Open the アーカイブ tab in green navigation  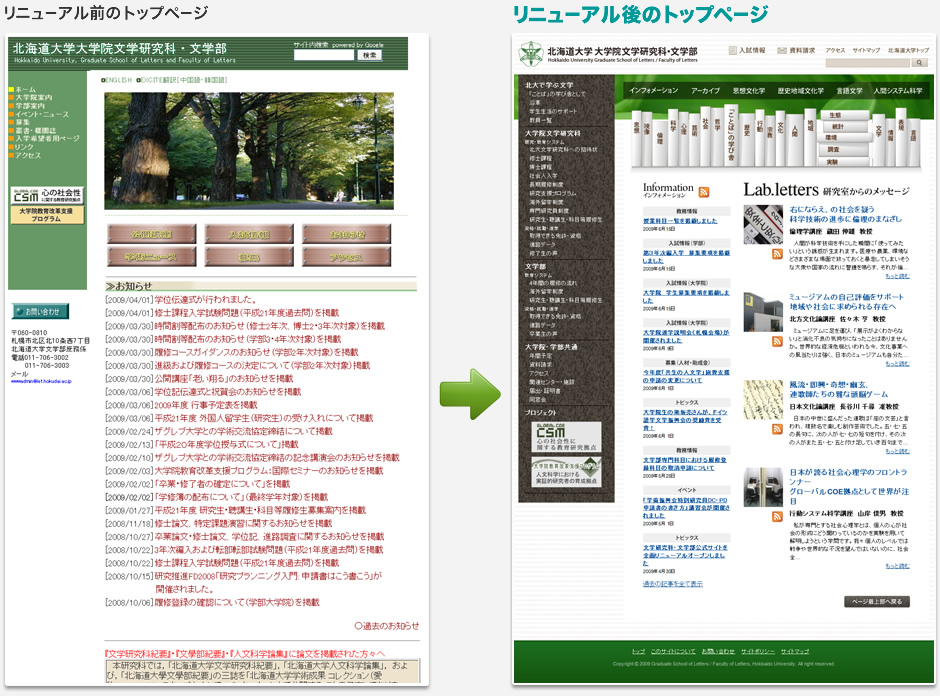[x=705, y=90]
